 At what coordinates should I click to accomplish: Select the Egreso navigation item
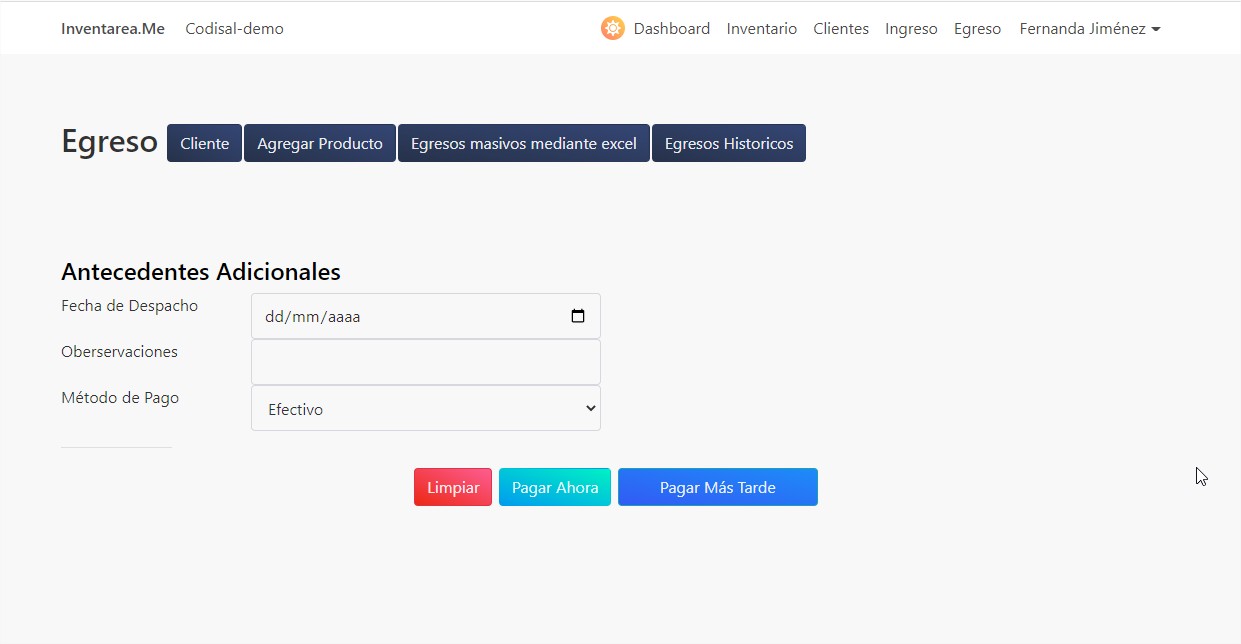(x=977, y=28)
